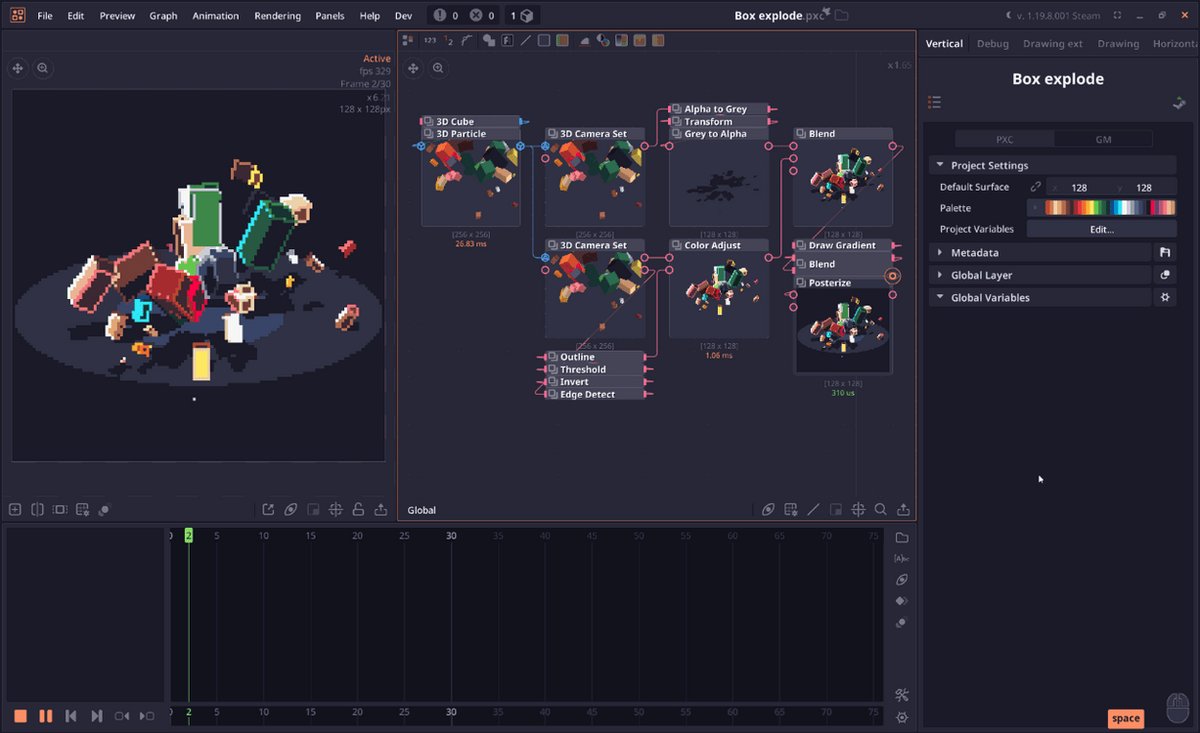Click the blend node icon in graph toolbar
Viewport: 1200px width, 733px height.
point(489,41)
